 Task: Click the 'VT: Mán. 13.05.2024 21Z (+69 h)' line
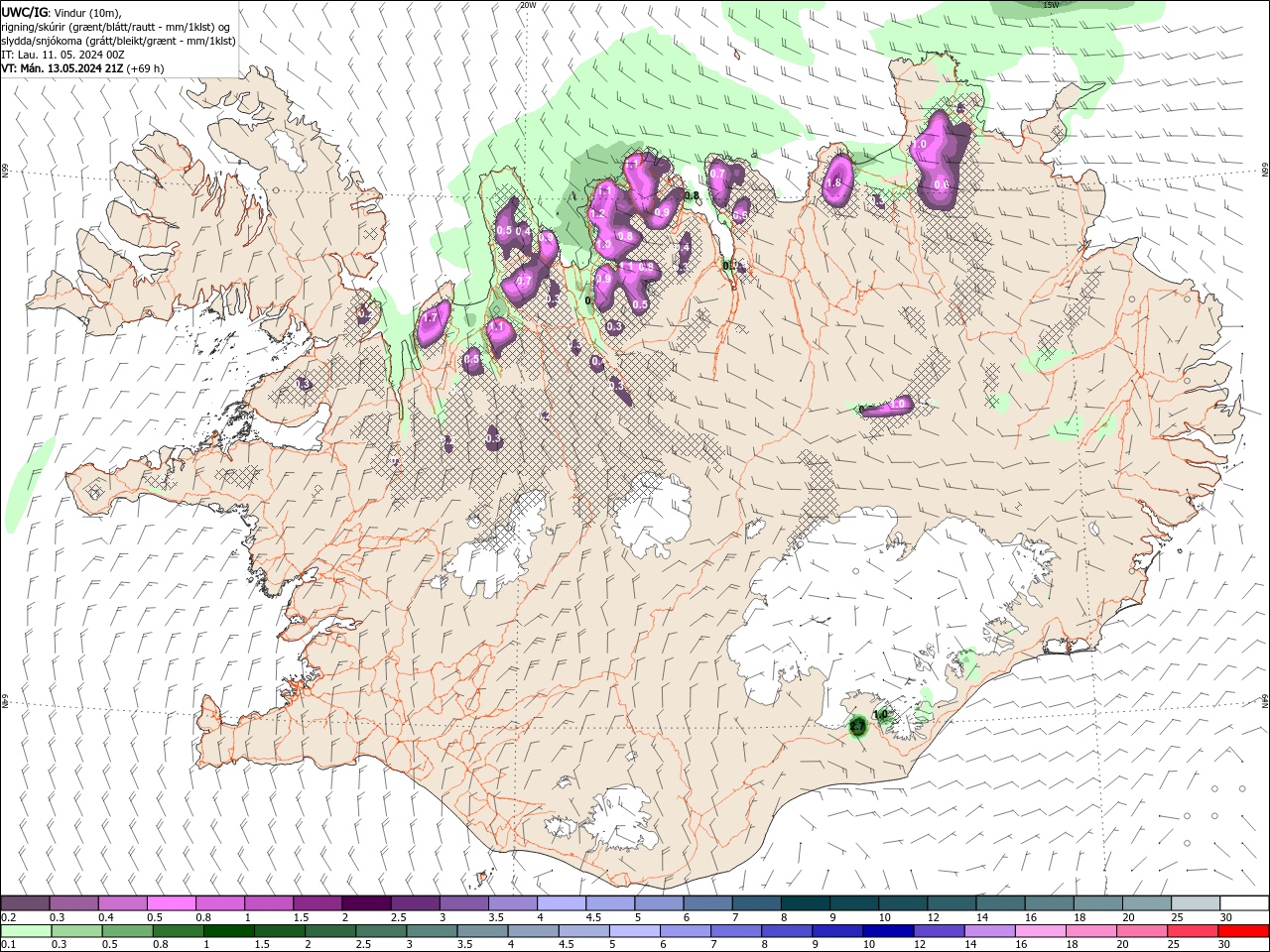click(83, 68)
